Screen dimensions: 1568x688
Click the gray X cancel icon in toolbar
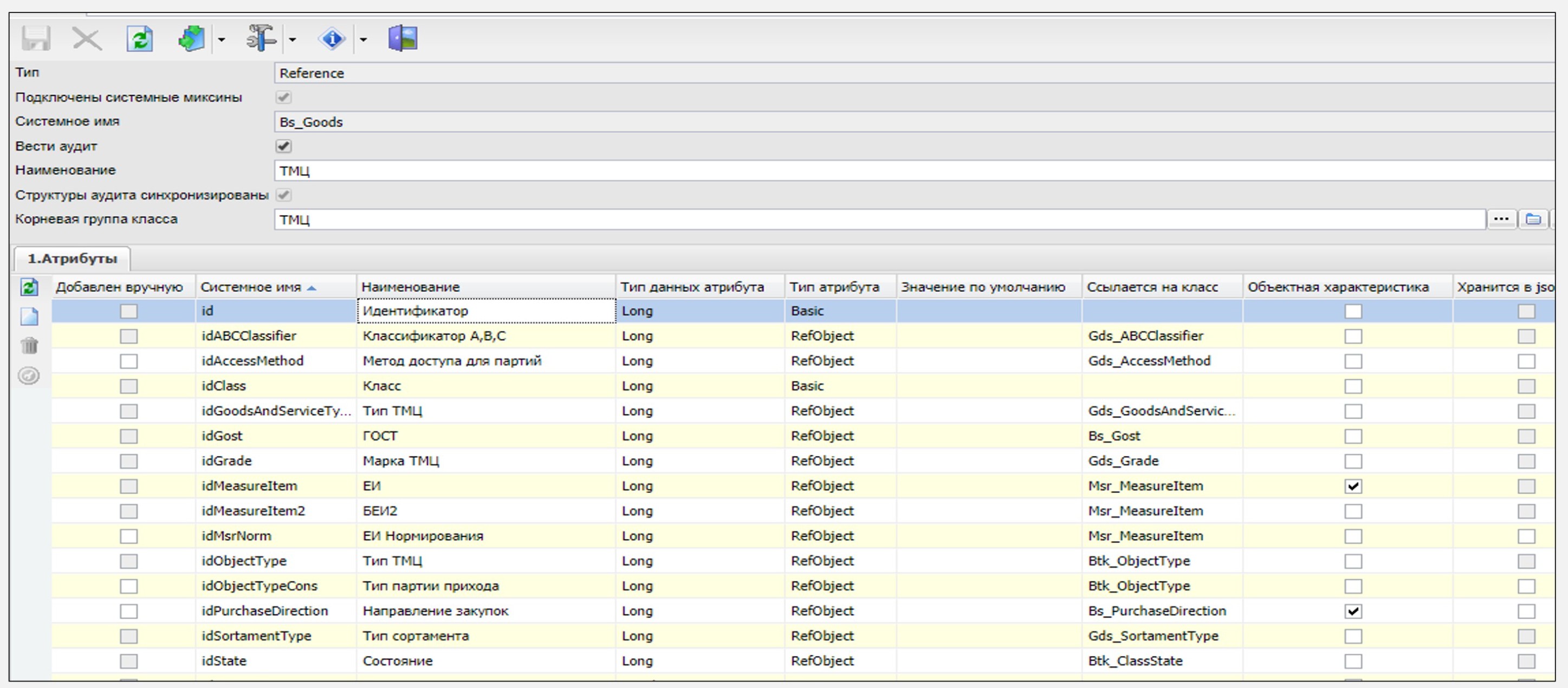(87, 39)
